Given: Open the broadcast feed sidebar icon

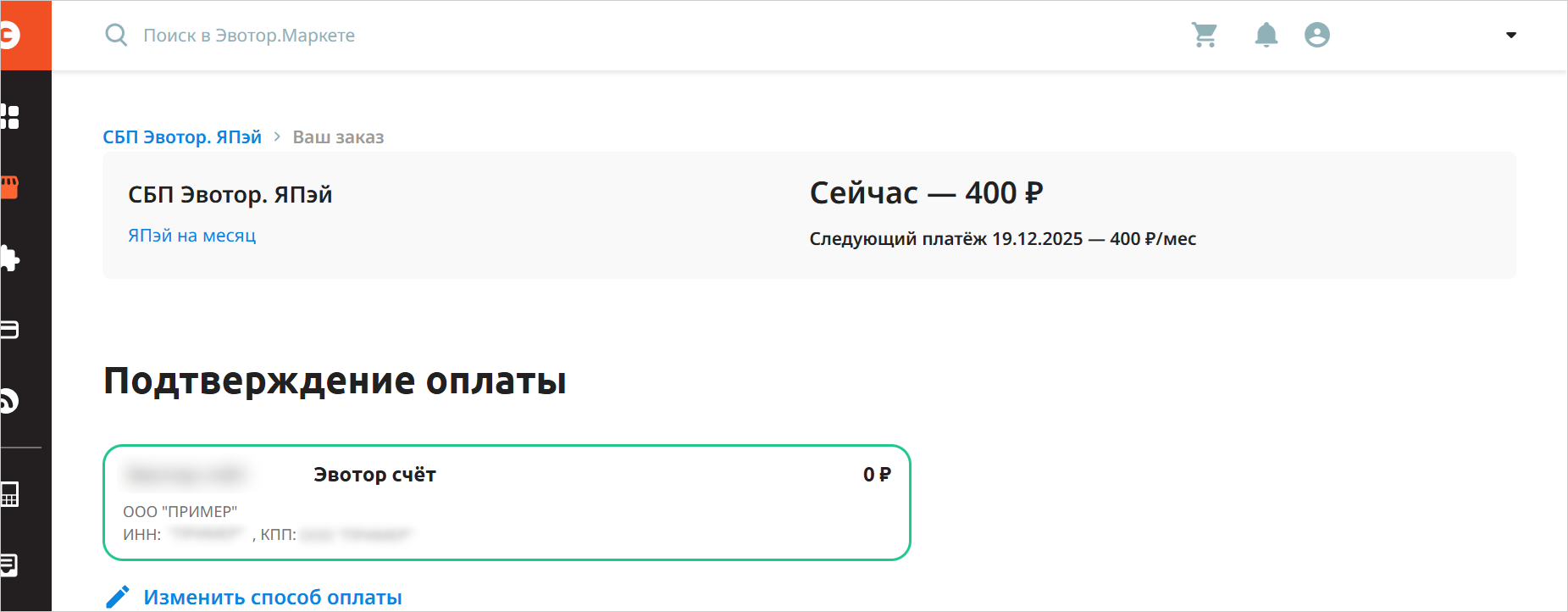Looking at the screenshot, I should pyautogui.click(x=10, y=400).
